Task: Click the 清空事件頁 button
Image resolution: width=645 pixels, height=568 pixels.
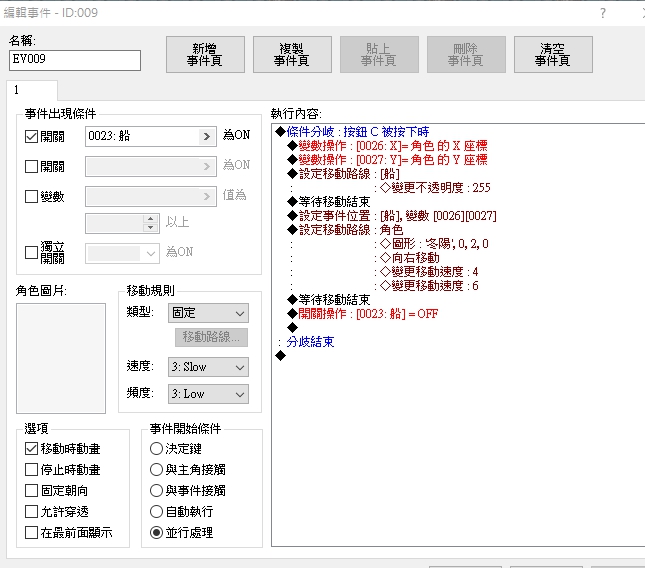Action: (x=553, y=54)
